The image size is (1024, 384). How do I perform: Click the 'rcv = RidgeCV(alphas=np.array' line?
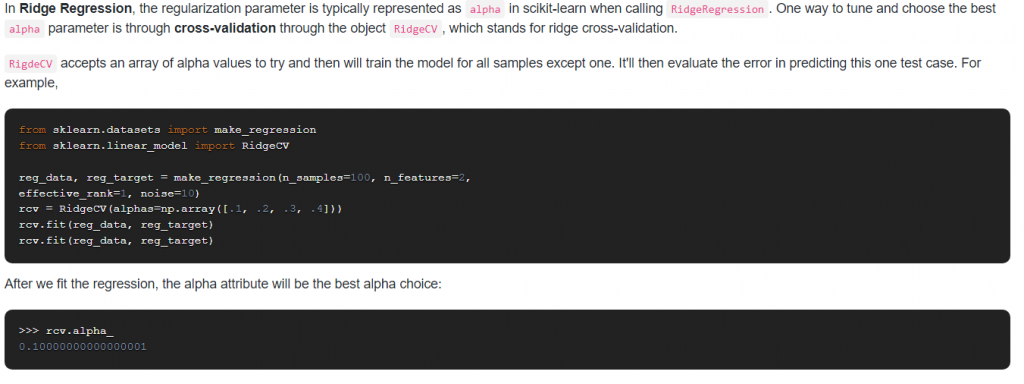pyautogui.click(x=181, y=209)
